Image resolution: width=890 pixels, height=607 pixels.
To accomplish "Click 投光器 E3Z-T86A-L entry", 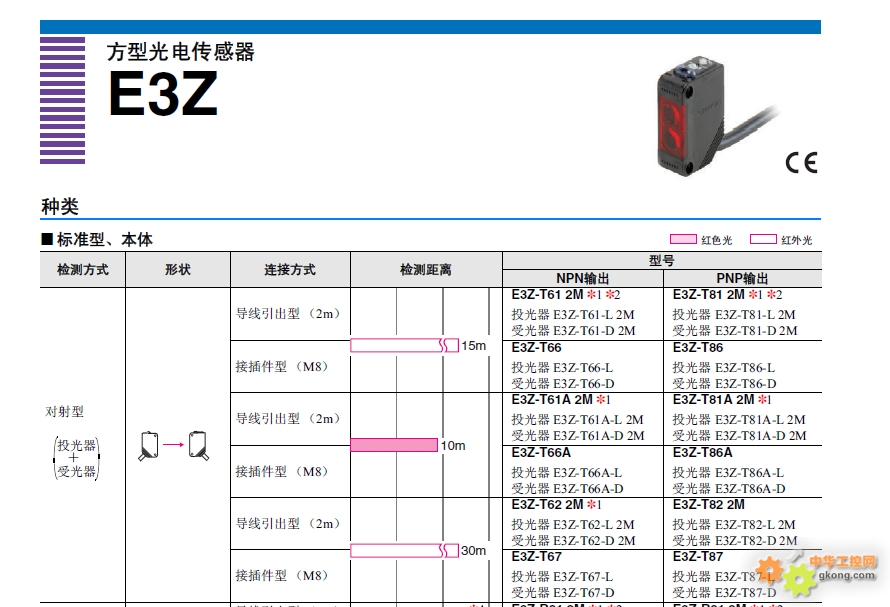I will pyautogui.click(x=728, y=472).
